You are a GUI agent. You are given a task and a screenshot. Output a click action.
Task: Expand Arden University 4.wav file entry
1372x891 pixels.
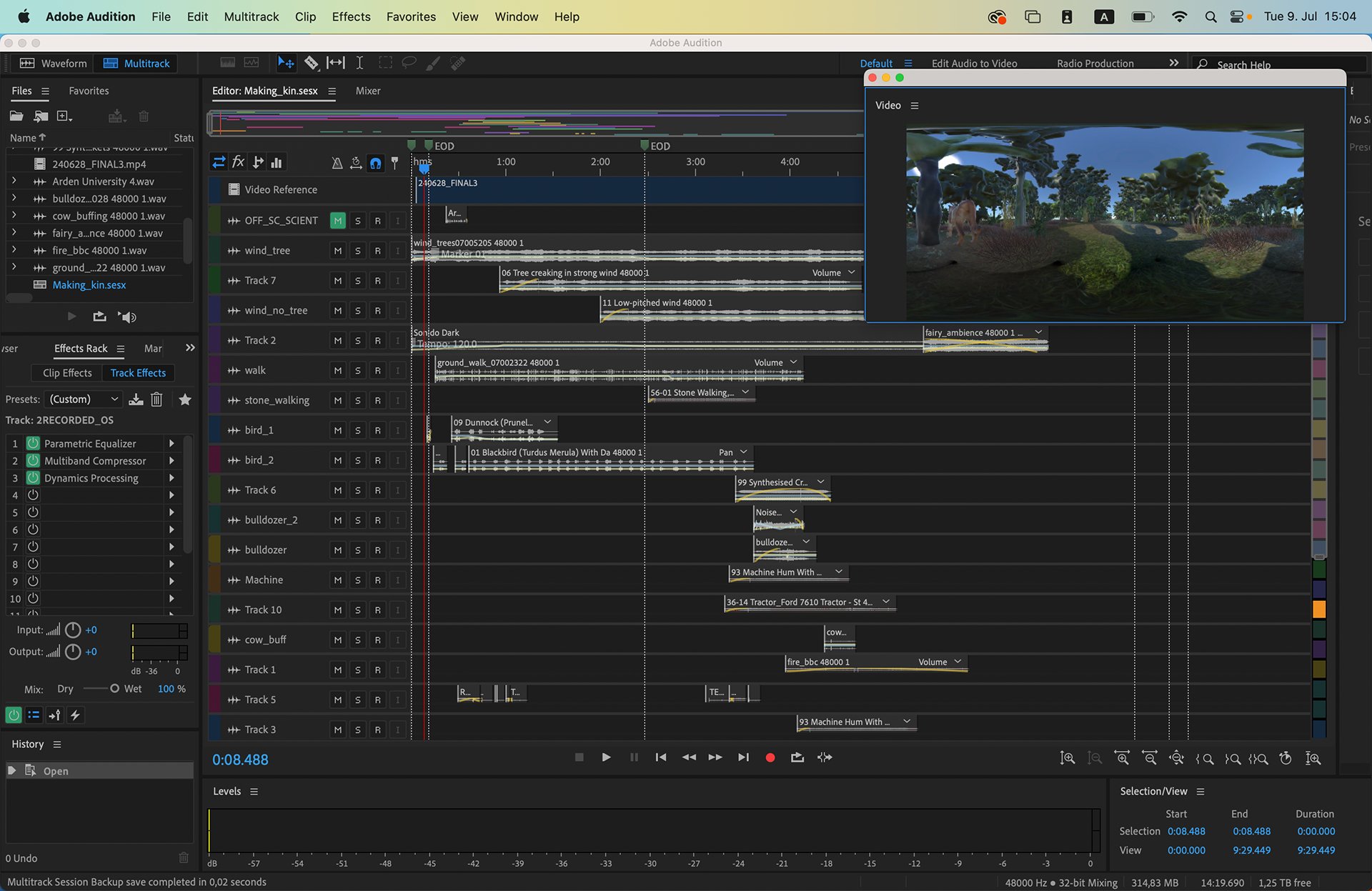pos(14,181)
